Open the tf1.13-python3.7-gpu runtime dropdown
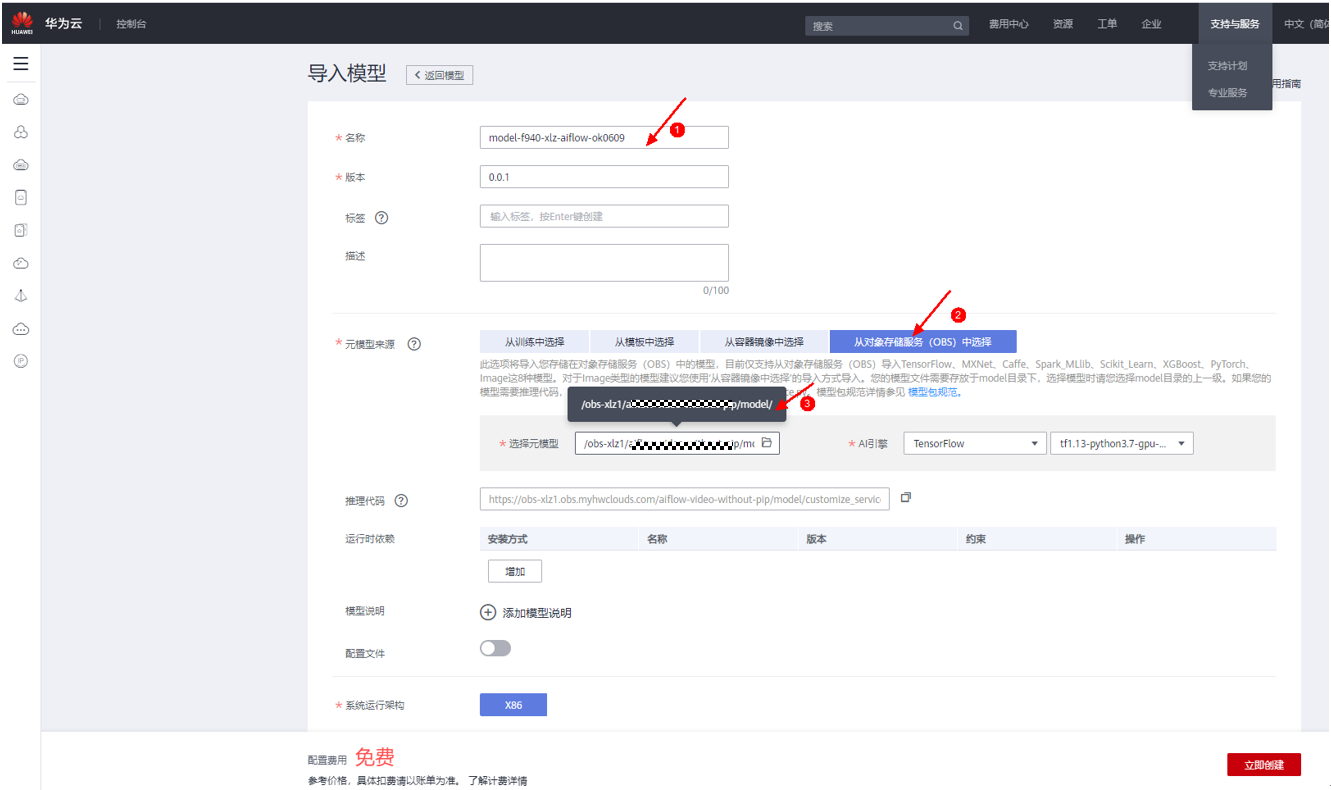The height and width of the screenshot is (790, 1331). (x=1121, y=443)
